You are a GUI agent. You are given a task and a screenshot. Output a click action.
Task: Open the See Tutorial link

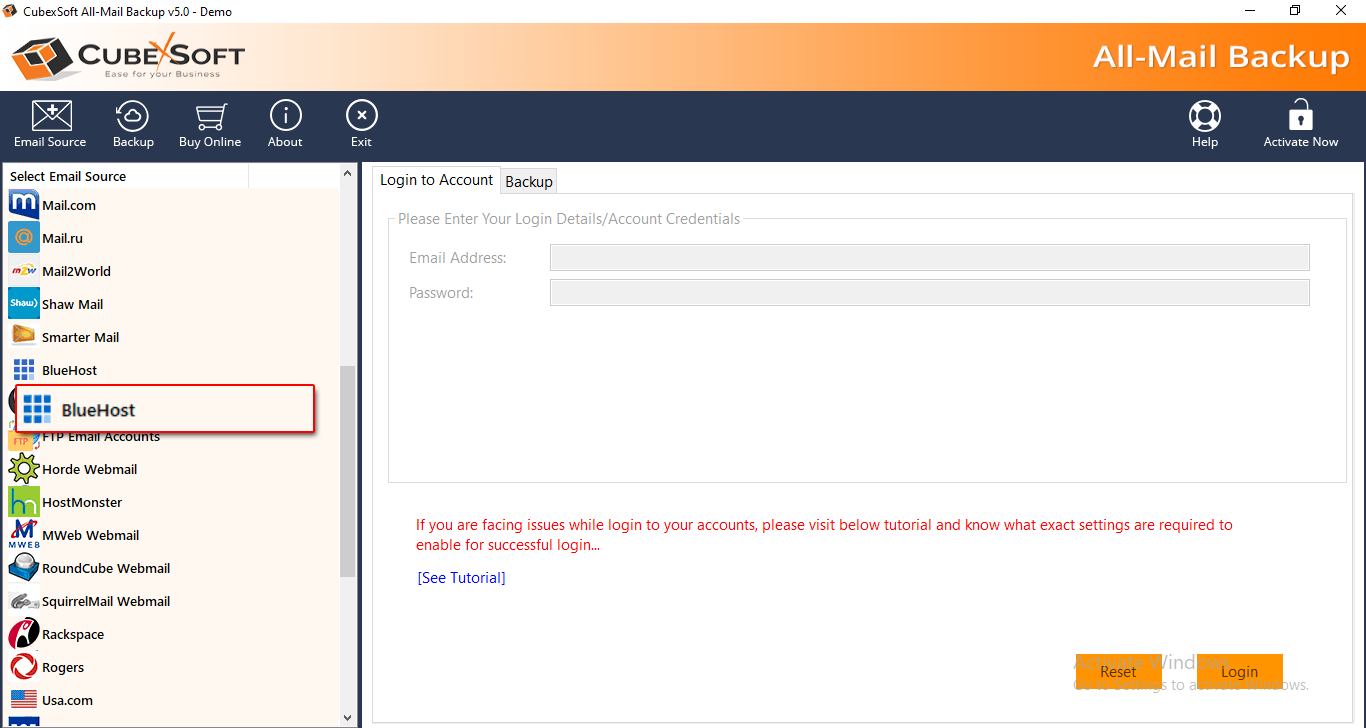pos(461,578)
